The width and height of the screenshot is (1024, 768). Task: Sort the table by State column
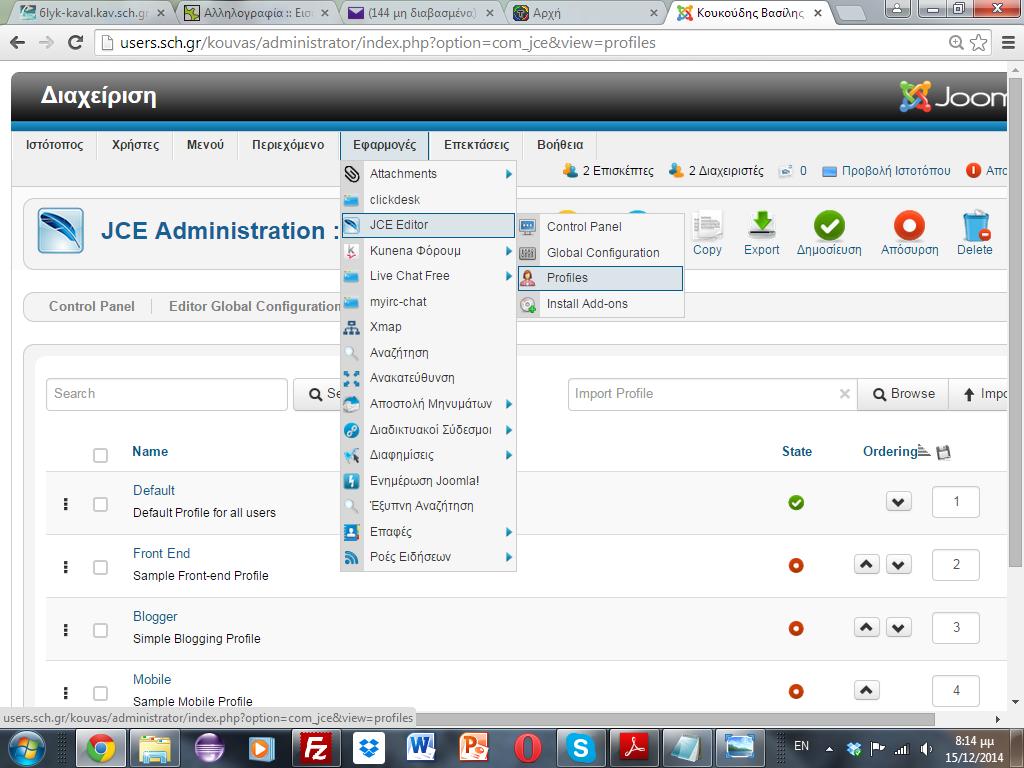coord(797,451)
